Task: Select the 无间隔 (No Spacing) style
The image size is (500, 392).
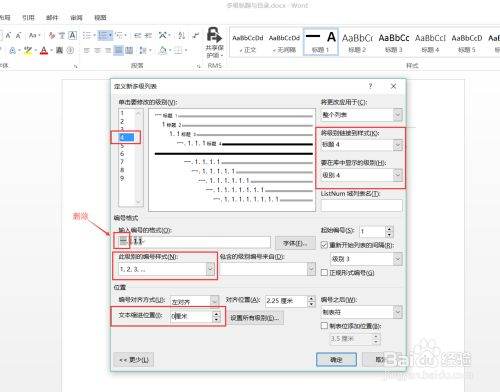Action: pos(284,42)
